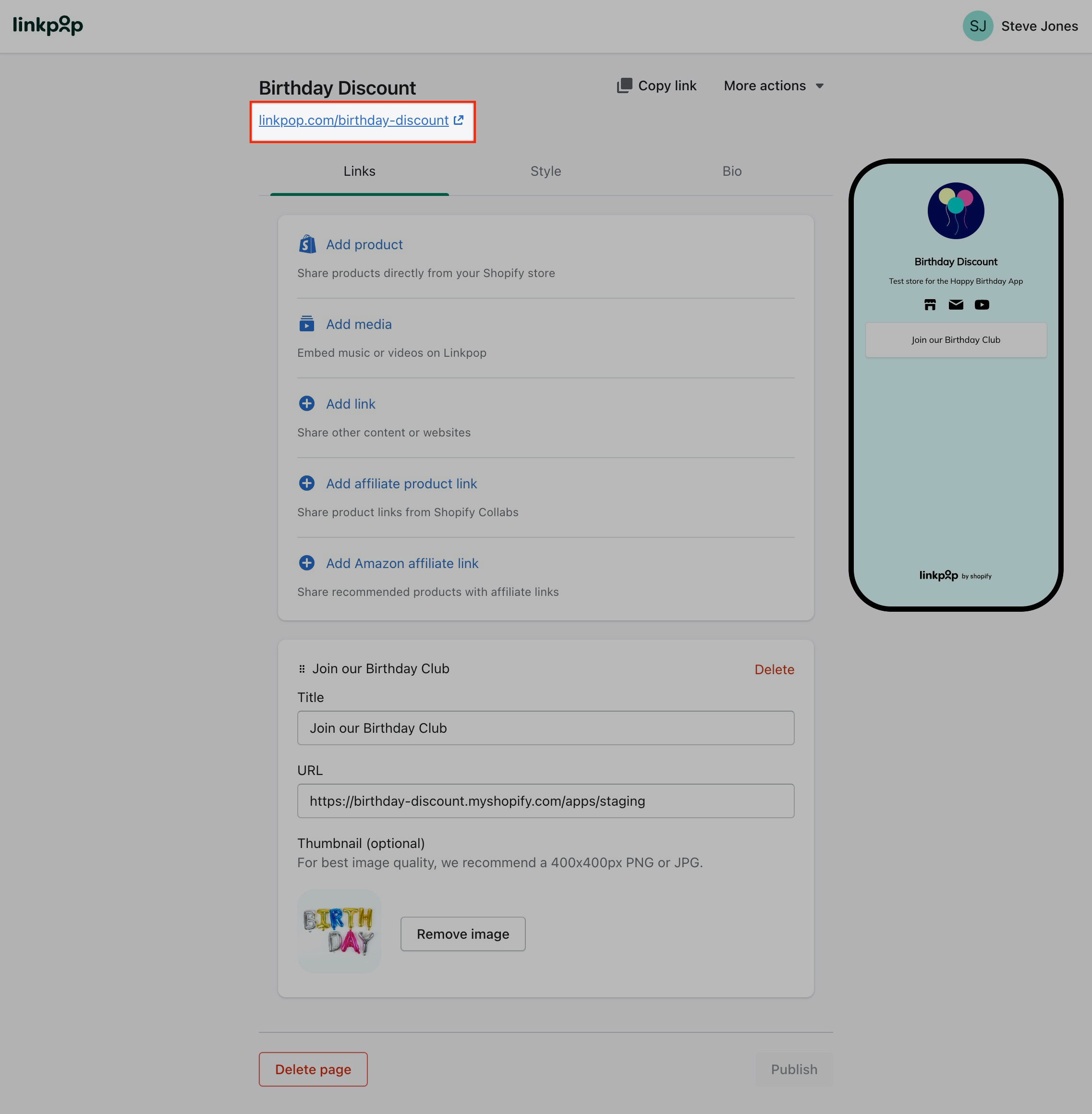Click the Birthday Discount heading in phone preview
The width and height of the screenshot is (1092, 1114).
(956, 261)
